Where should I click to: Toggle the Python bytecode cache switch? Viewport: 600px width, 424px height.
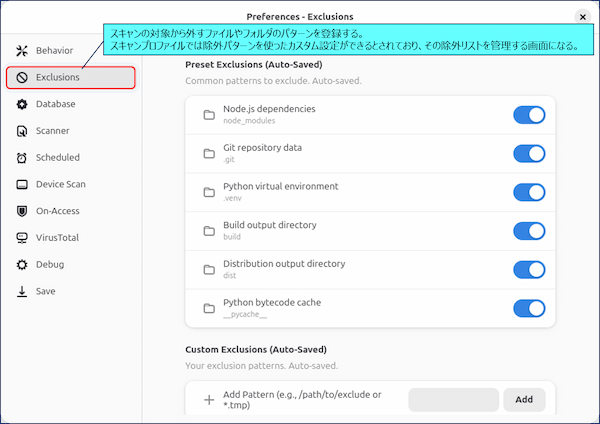pyautogui.click(x=529, y=308)
